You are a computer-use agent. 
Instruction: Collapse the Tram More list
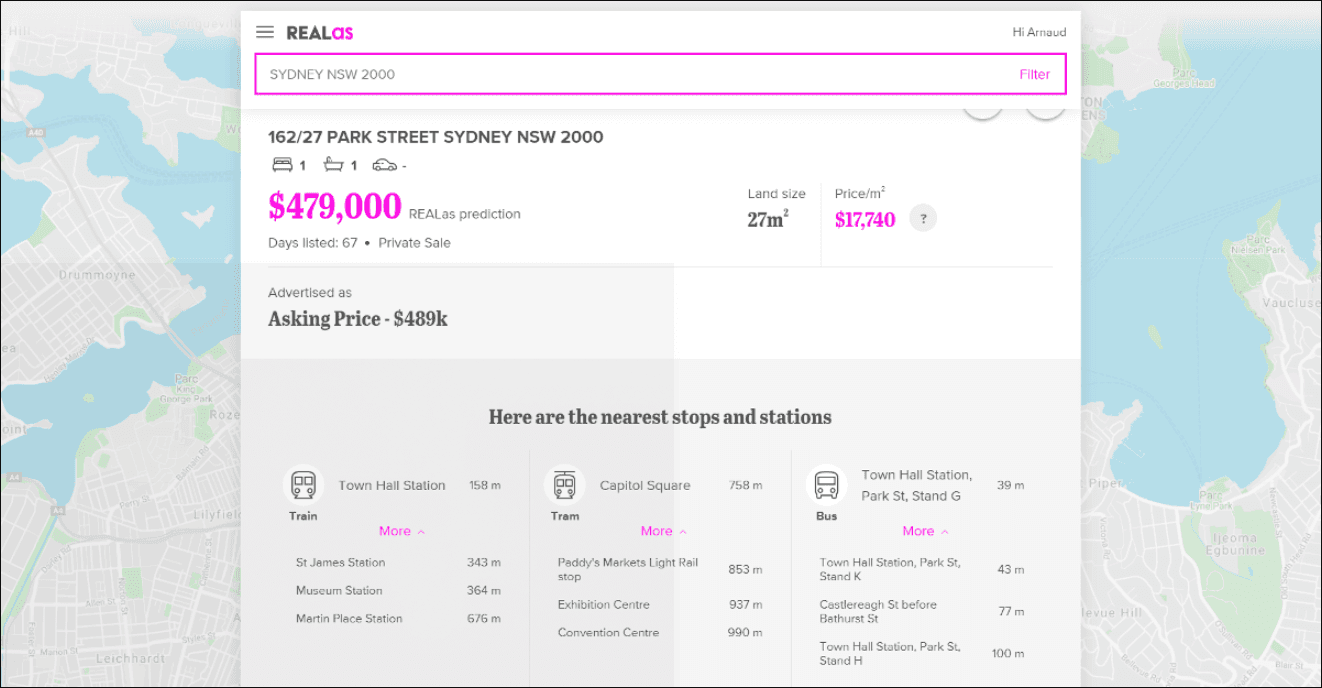pyautogui.click(x=664, y=531)
